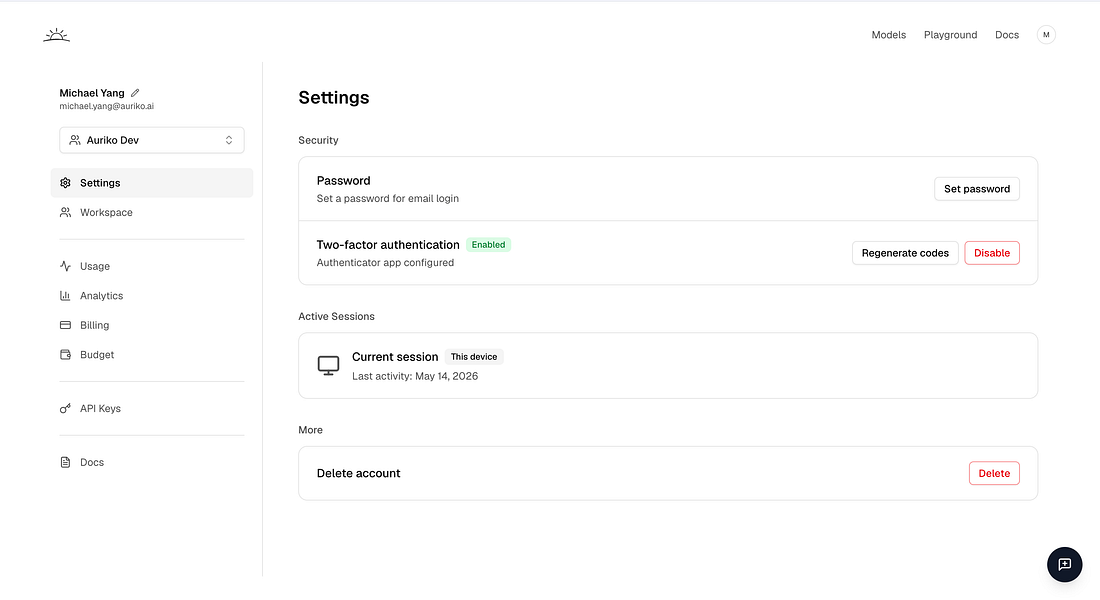Screen dimensions: 1100x600
Task: Open the chat feedback bubble button
Action: click(x=1064, y=564)
